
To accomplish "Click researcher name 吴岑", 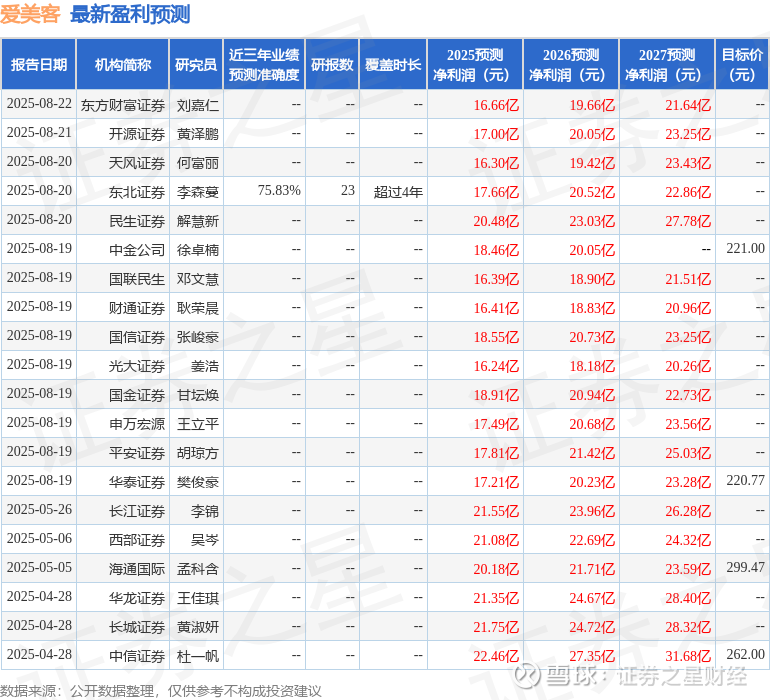I will pos(205,540).
